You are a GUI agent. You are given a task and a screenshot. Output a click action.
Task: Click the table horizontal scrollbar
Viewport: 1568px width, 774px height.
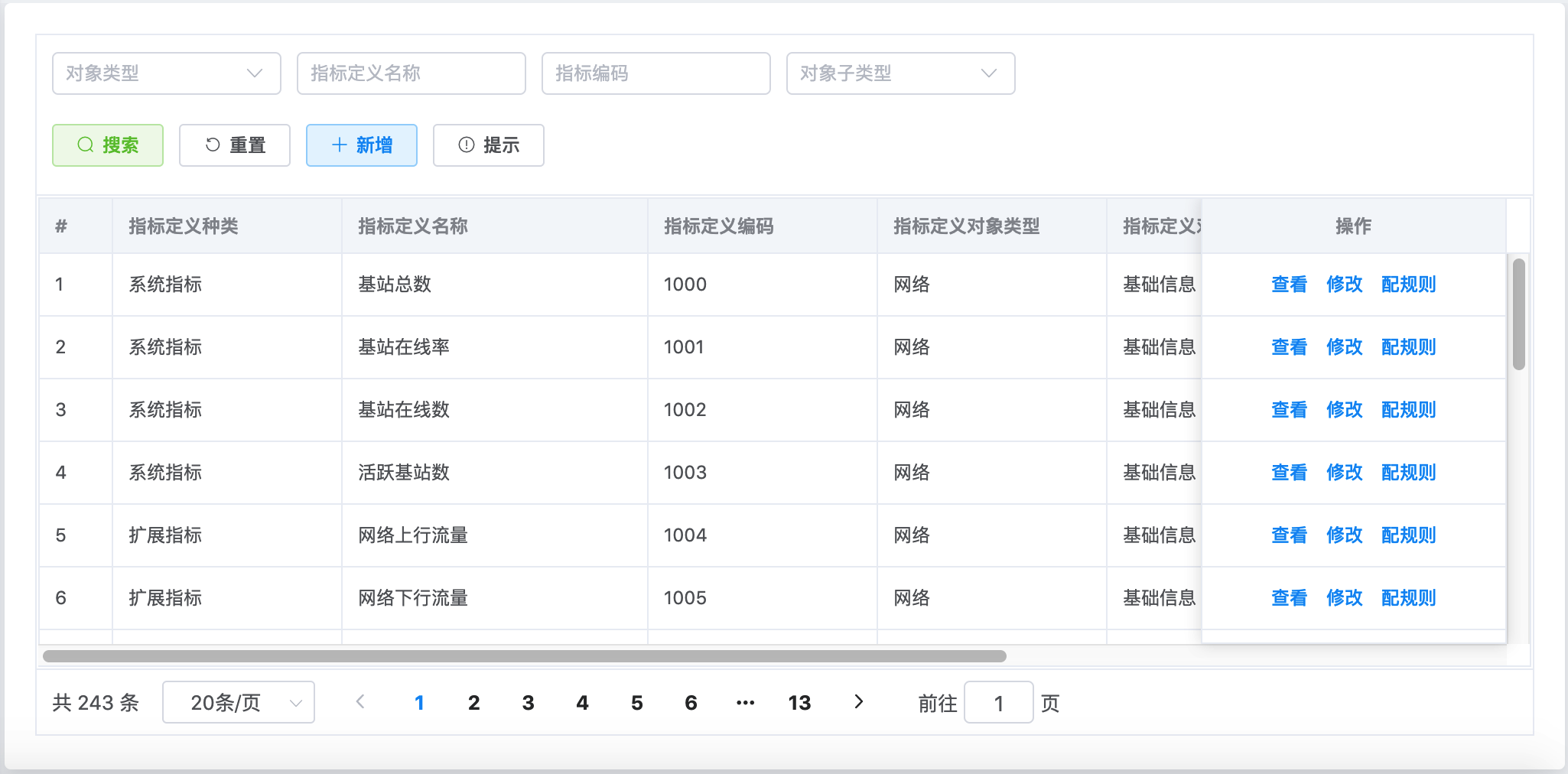[x=525, y=656]
